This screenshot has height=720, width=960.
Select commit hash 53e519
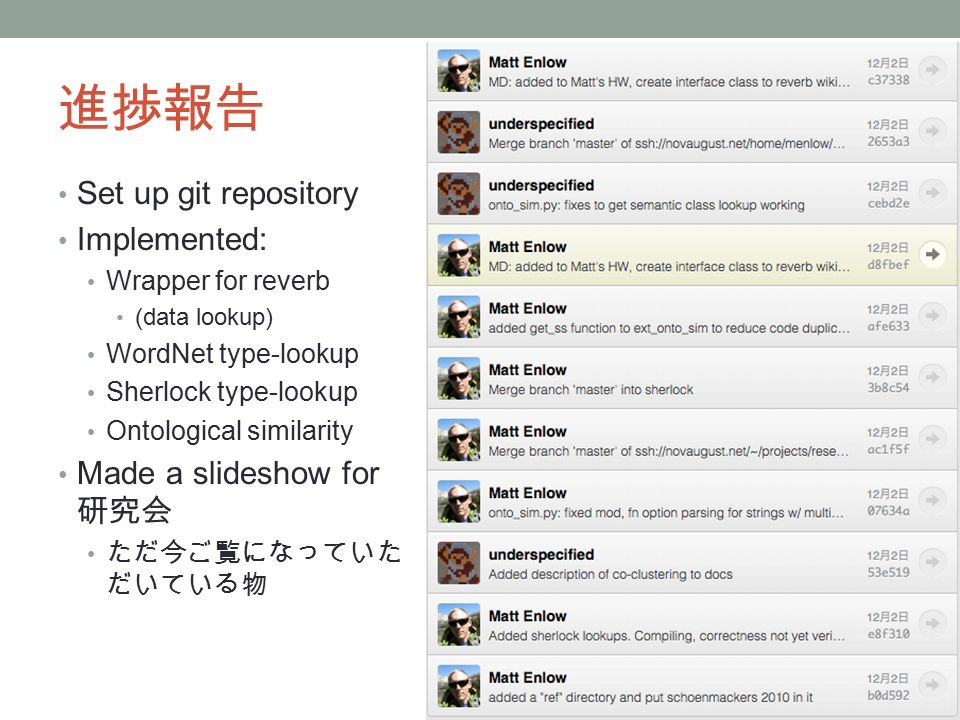click(x=888, y=572)
